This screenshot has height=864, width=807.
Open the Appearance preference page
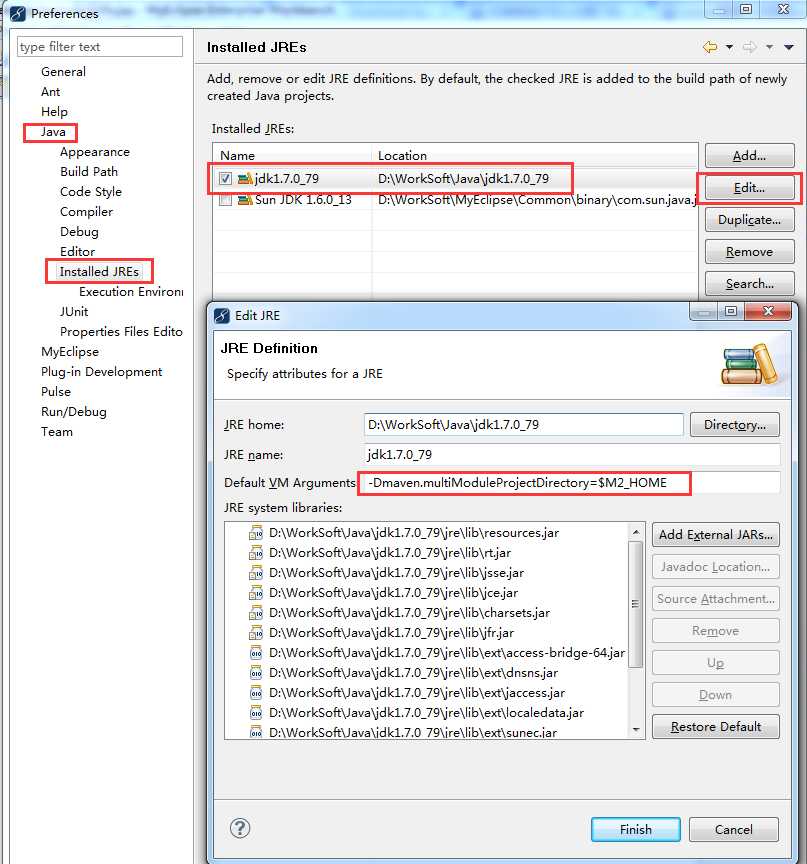click(x=95, y=152)
